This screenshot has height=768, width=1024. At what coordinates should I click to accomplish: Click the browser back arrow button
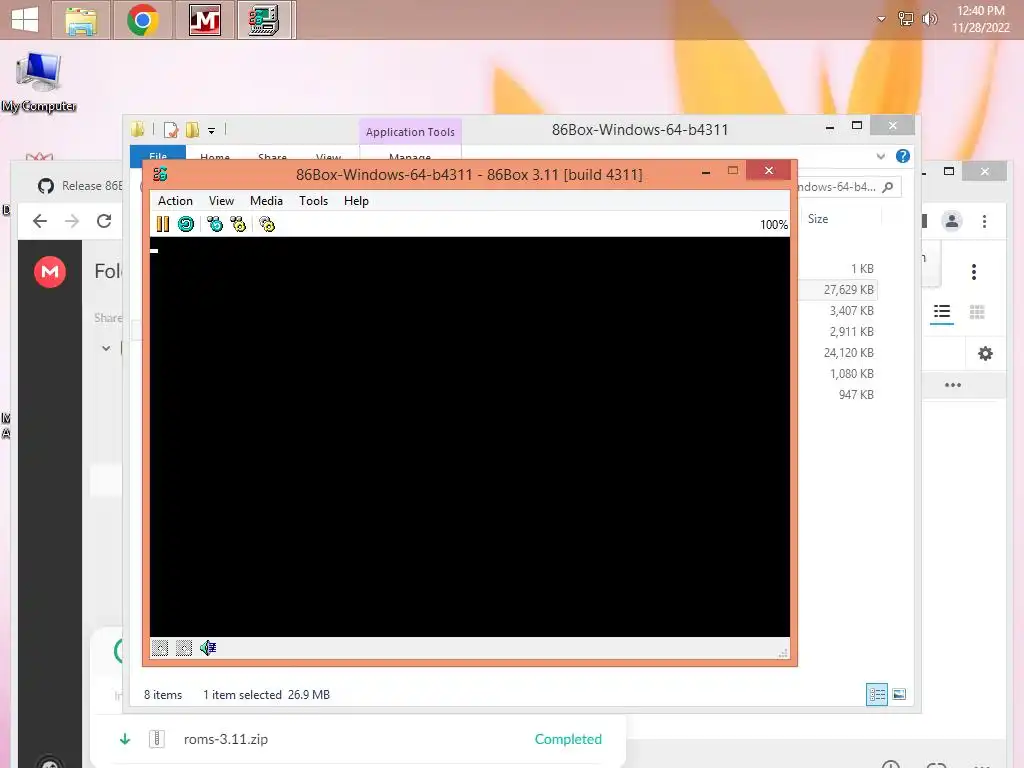click(x=40, y=221)
